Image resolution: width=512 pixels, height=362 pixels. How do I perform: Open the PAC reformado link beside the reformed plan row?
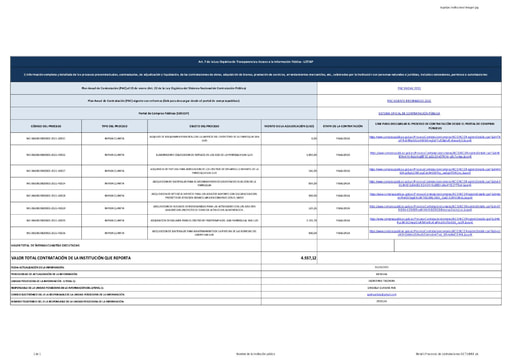tap(409, 101)
